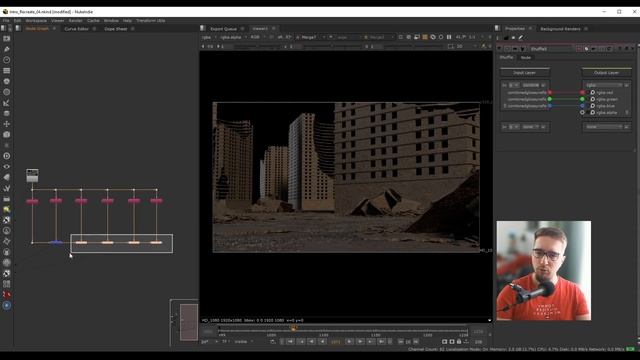Click the viewer gain slider
This screenshot has height=360, width=640.
(x=257, y=47)
